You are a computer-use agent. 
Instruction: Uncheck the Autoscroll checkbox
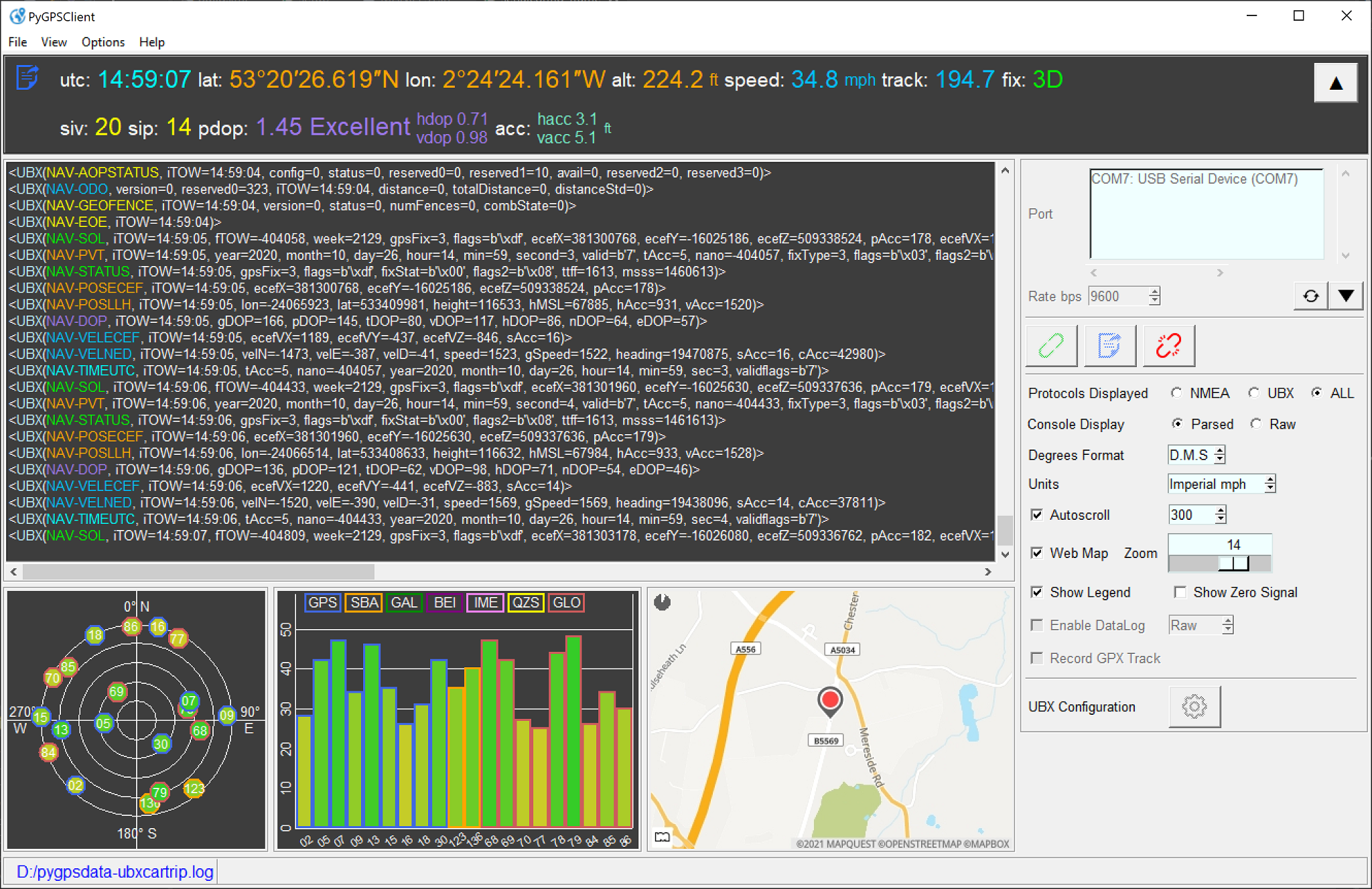(1037, 515)
